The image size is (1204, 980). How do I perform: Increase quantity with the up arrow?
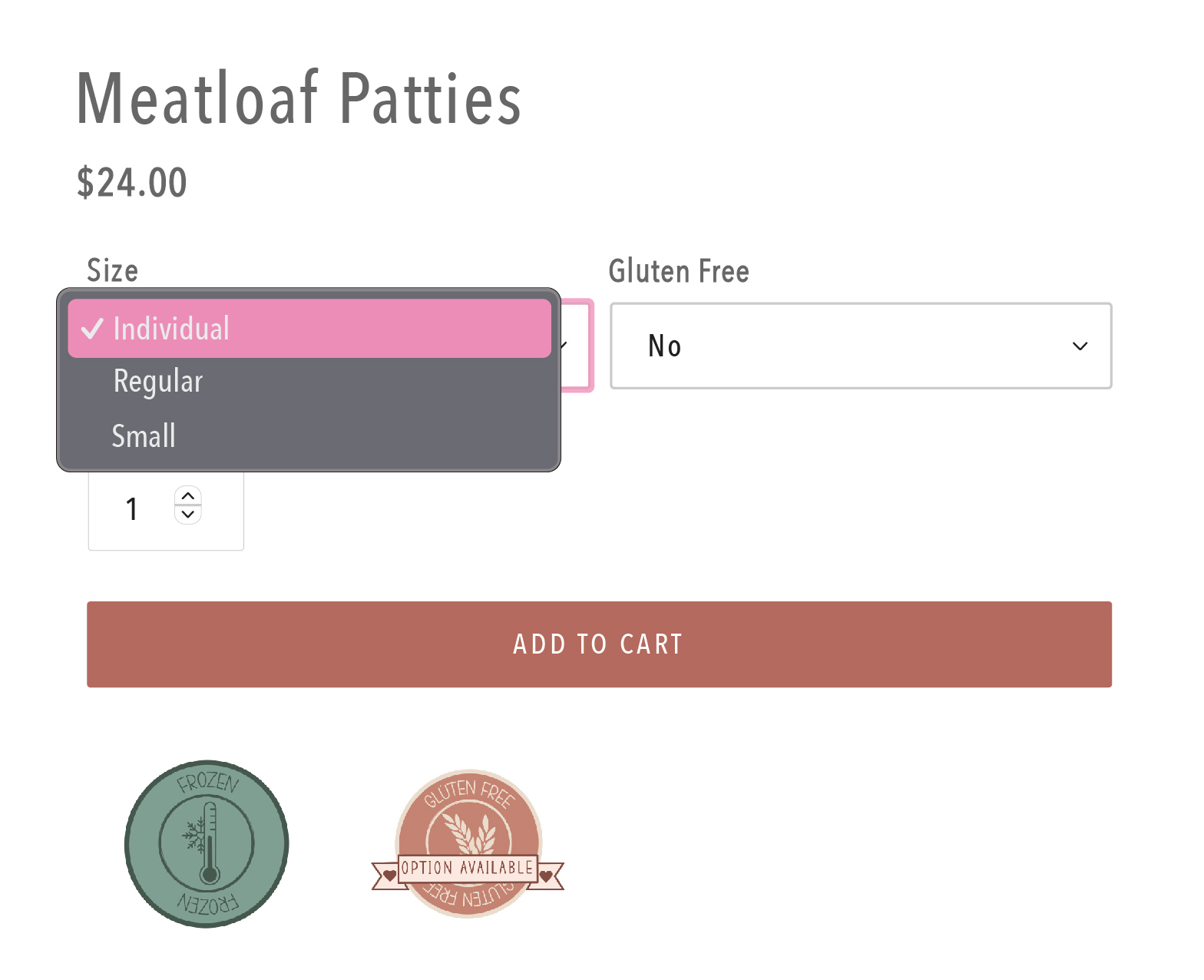click(188, 496)
